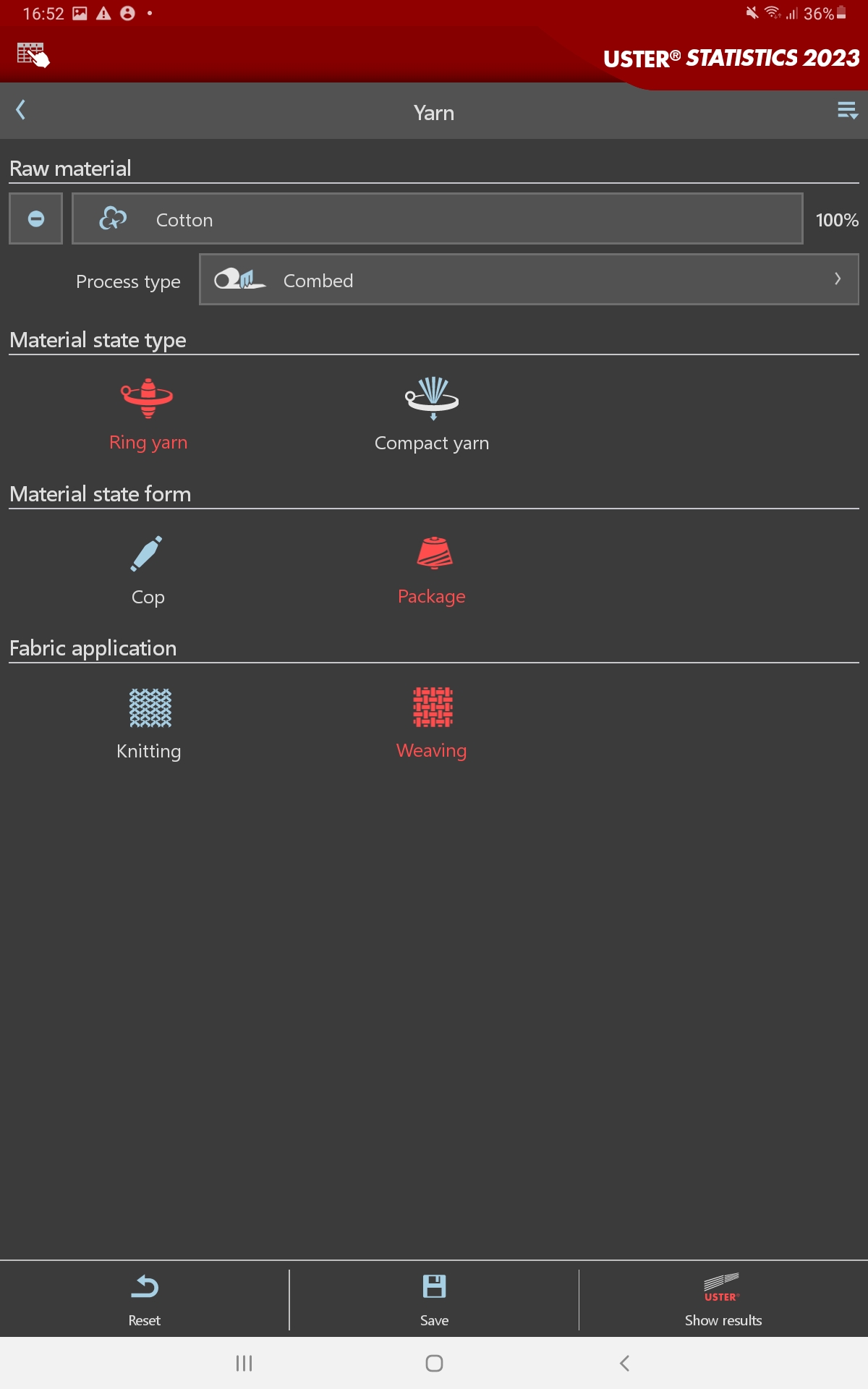Choose Compact yarn label

pyautogui.click(x=432, y=443)
